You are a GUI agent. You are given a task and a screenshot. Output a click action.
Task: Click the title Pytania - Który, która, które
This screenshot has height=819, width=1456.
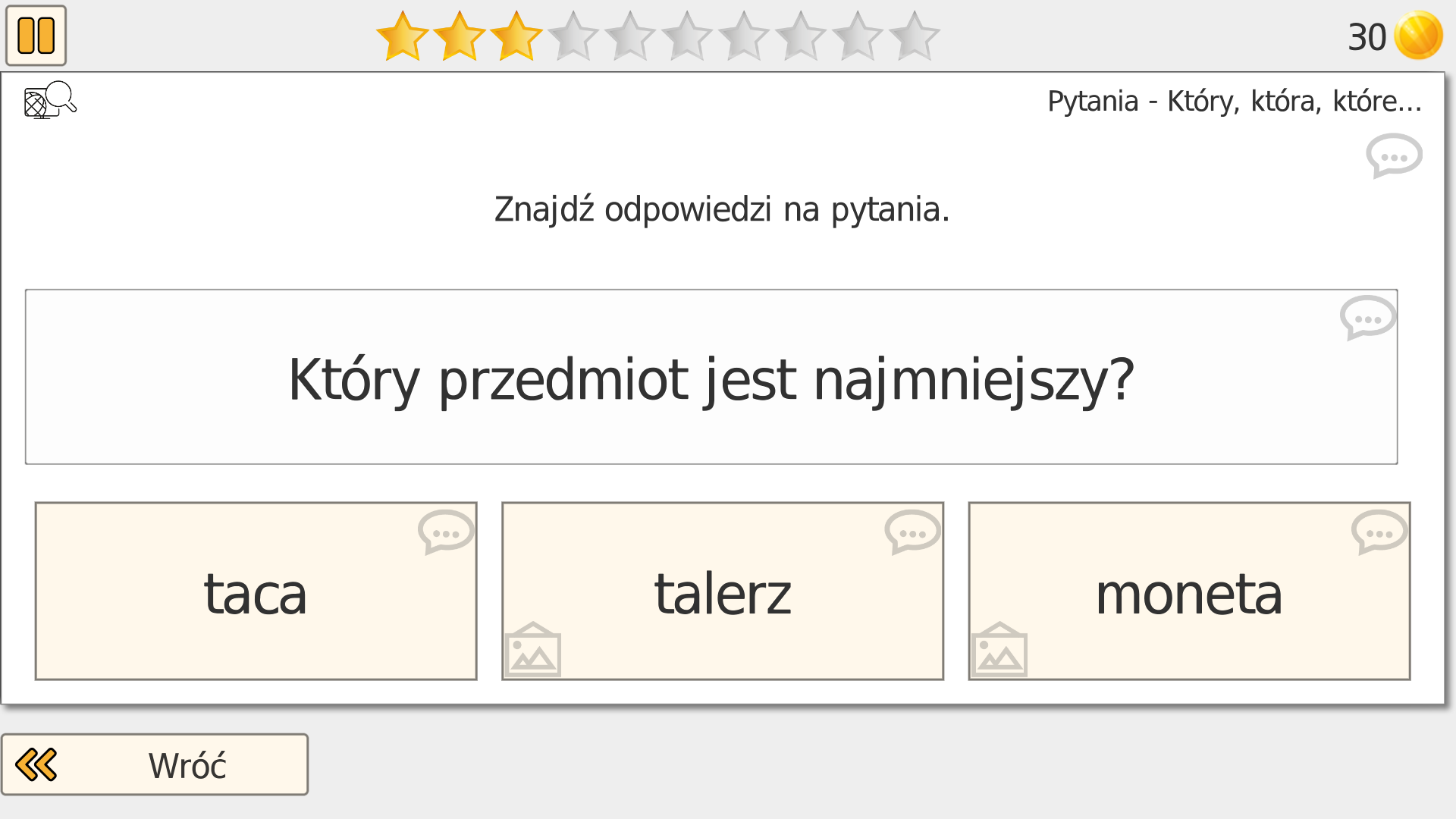click(x=1234, y=100)
